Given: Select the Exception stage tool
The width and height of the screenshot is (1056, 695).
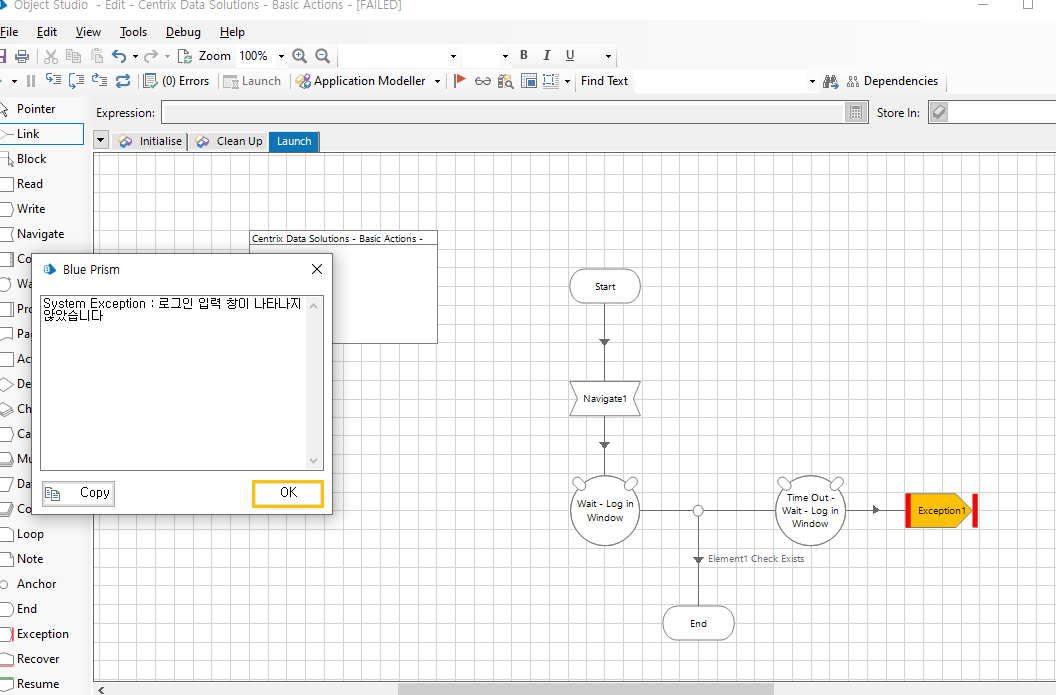Looking at the screenshot, I should click(x=42, y=634).
